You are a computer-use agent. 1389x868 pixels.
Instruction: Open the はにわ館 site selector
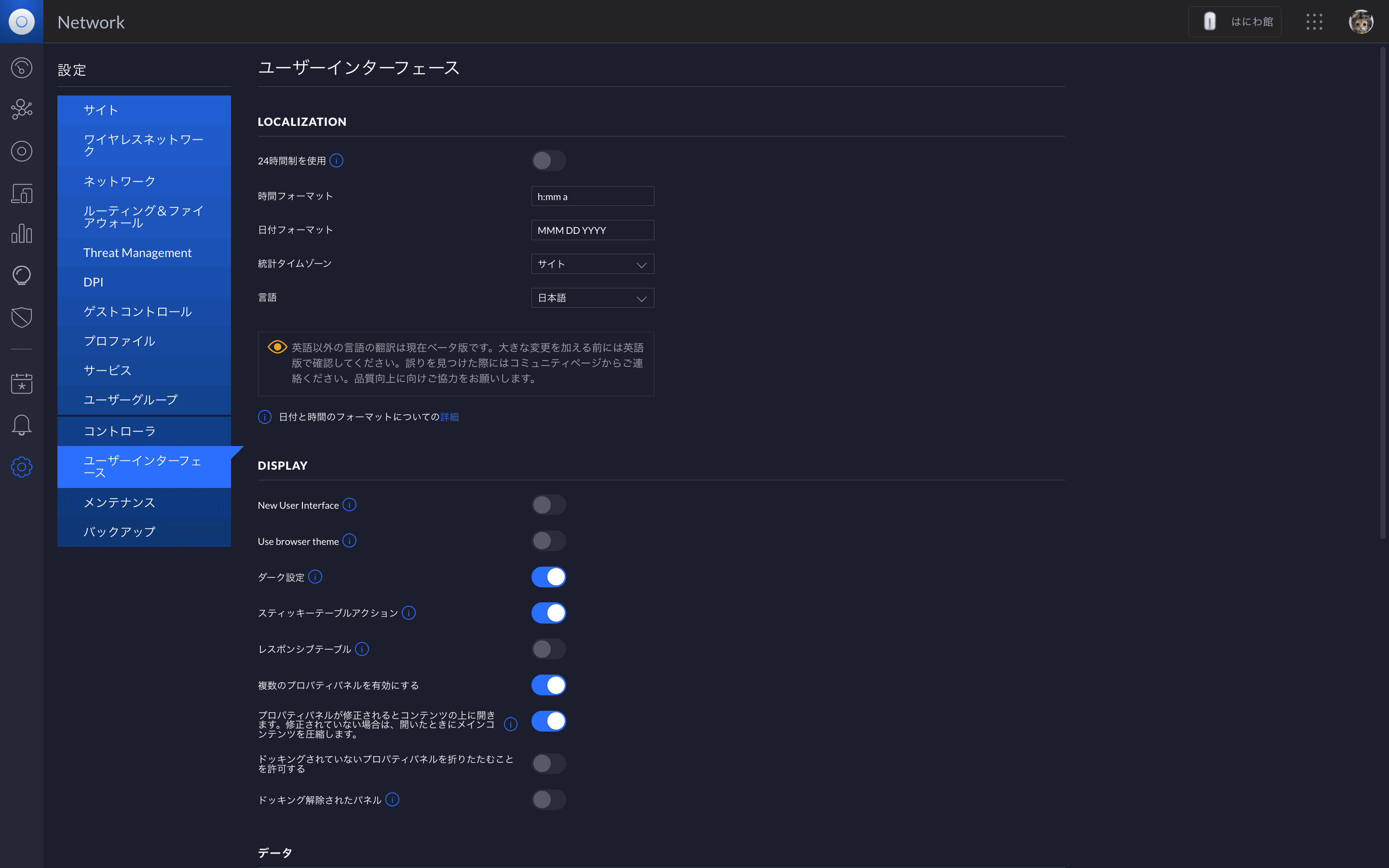pos(1235,22)
